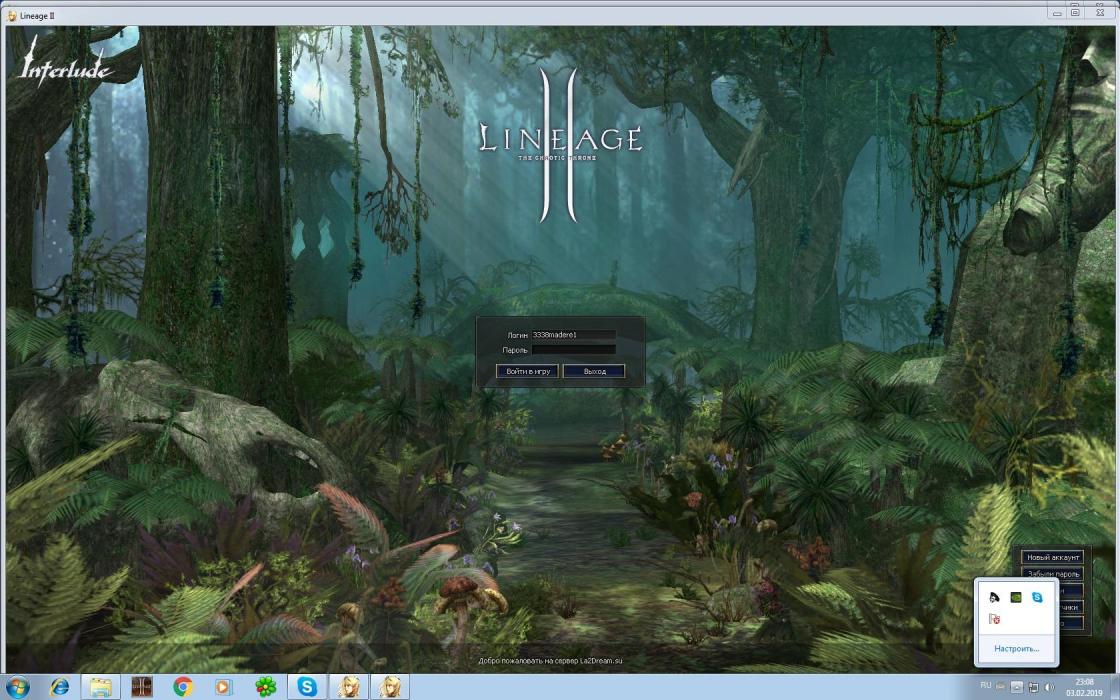Open Google Chrome from the taskbar
The width and height of the screenshot is (1120, 700).
point(183,687)
